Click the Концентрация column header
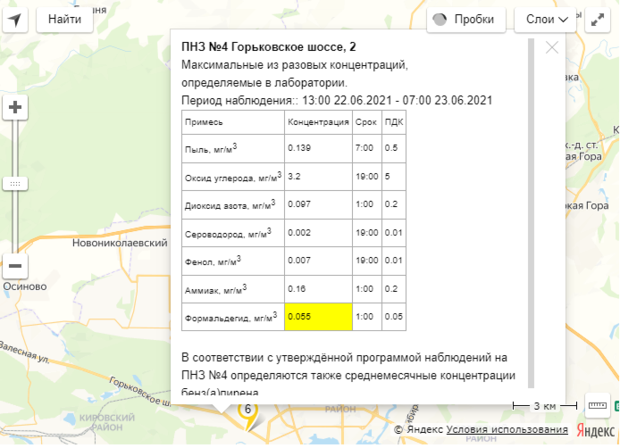Screen dimensions: 620x448 [x=317, y=121]
